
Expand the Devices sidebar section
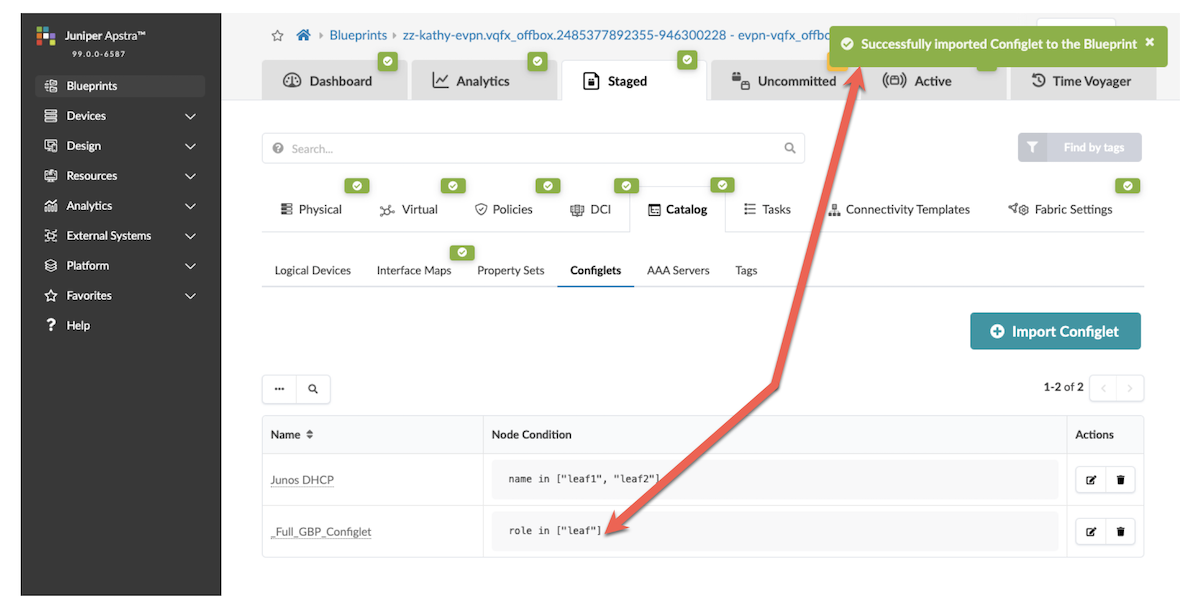click(x=189, y=116)
